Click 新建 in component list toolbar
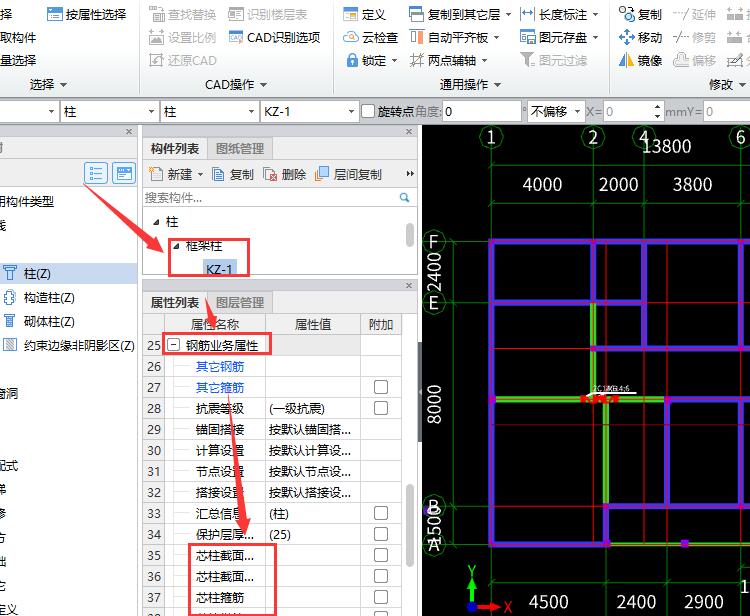This screenshot has width=750, height=616. click(x=170, y=174)
